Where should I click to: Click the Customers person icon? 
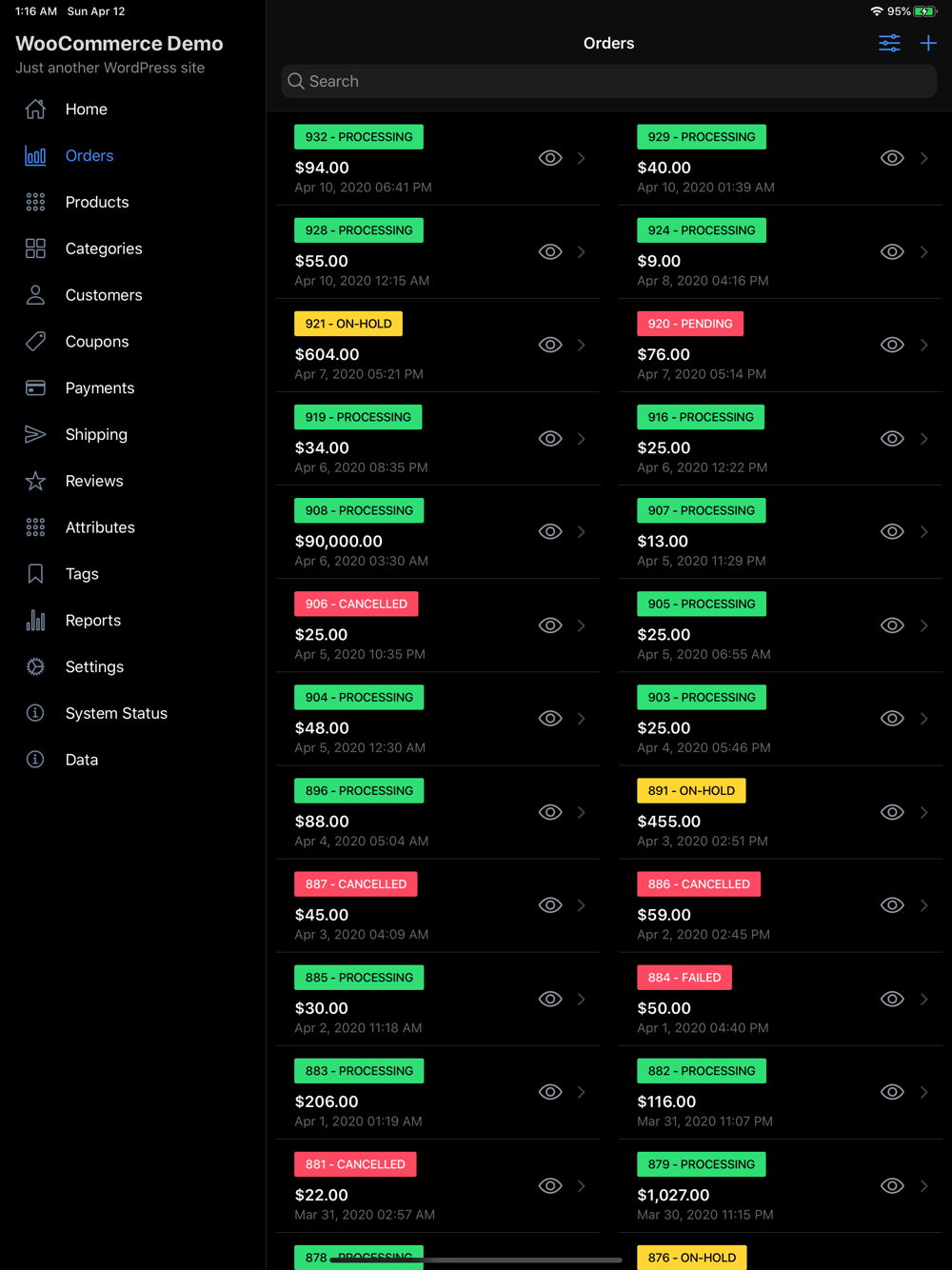coord(35,295)
